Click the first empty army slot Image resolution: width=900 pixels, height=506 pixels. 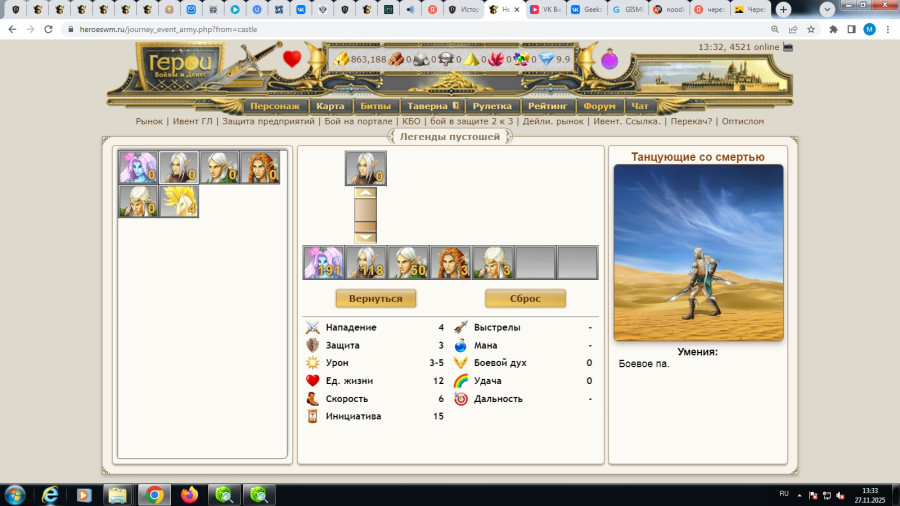pyautogui.click(x=535, y=263)
